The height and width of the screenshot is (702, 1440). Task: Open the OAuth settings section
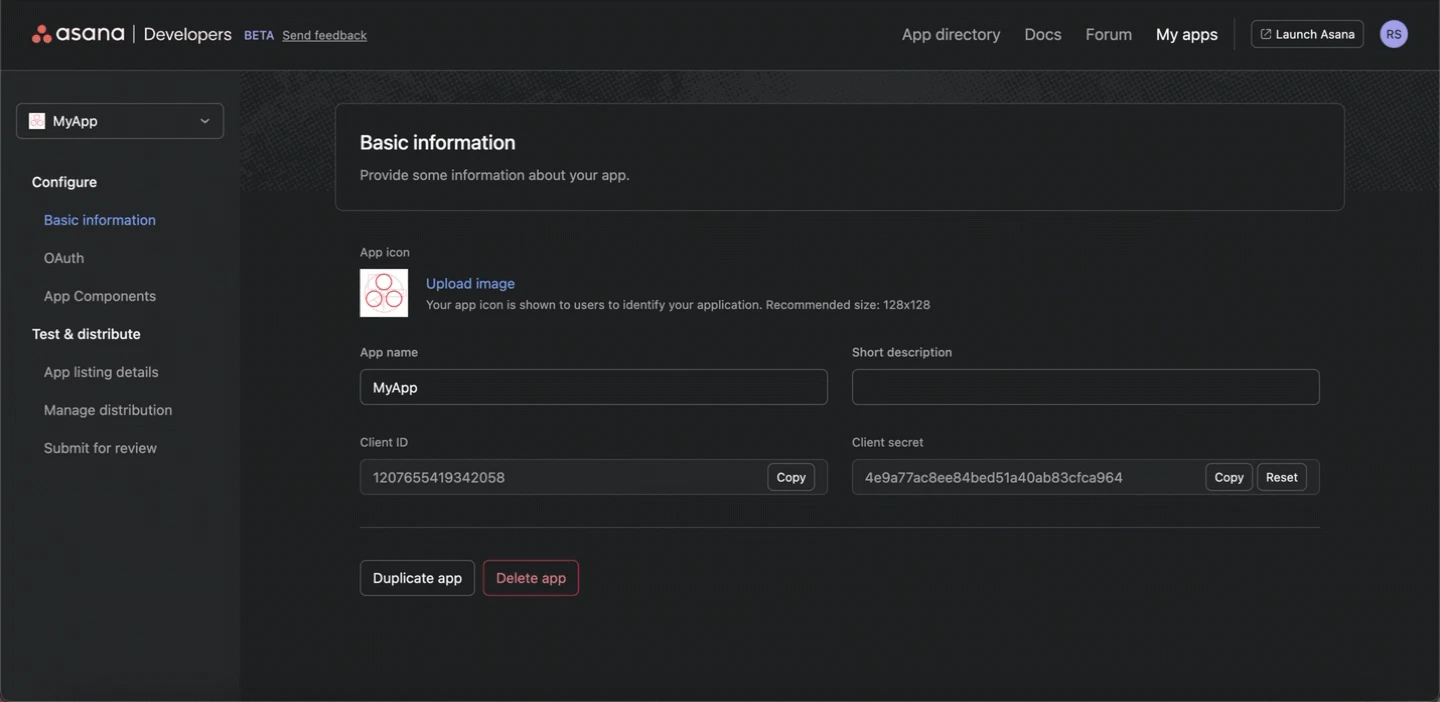pyautogui.click(x=64, y=258)
